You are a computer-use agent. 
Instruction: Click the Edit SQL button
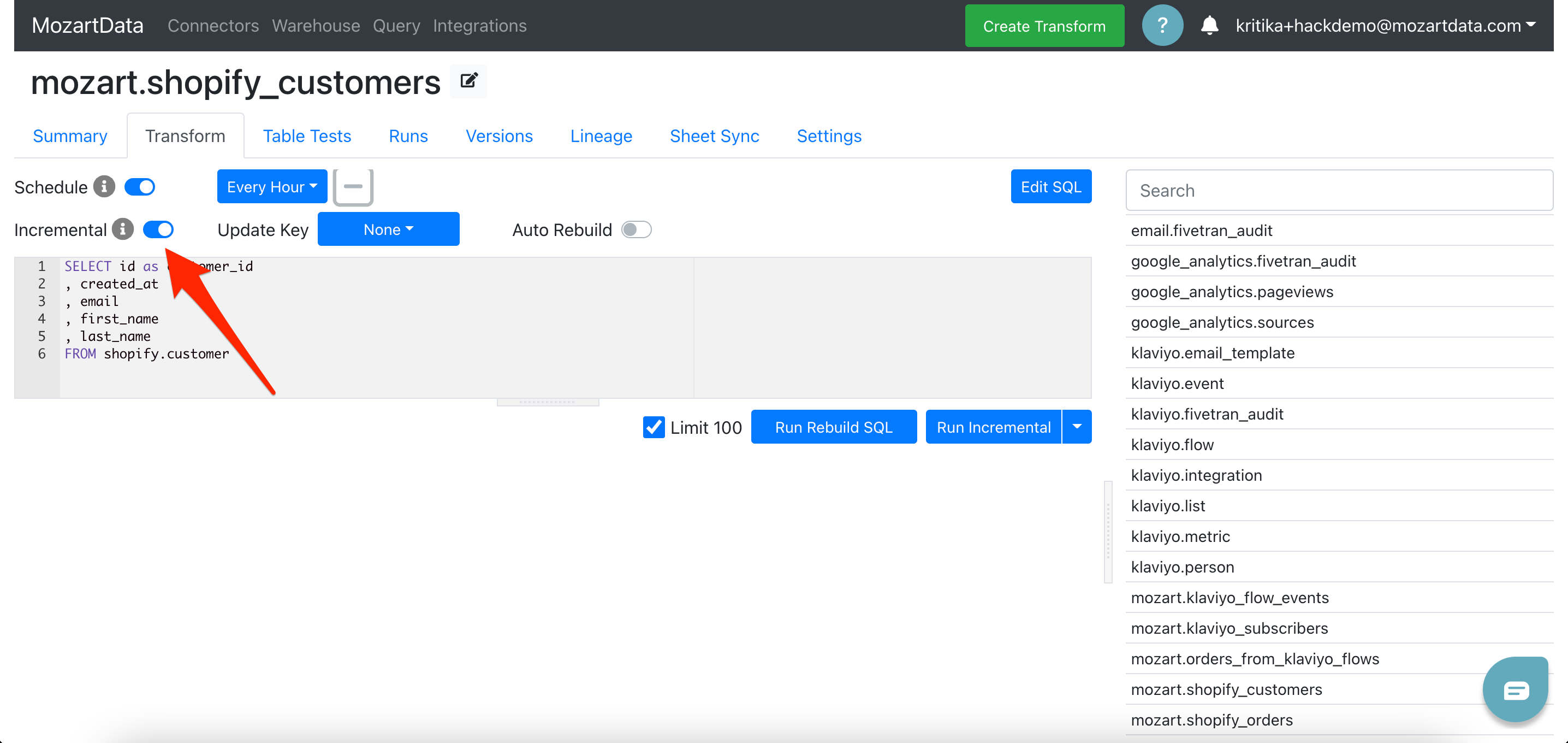1050,186
